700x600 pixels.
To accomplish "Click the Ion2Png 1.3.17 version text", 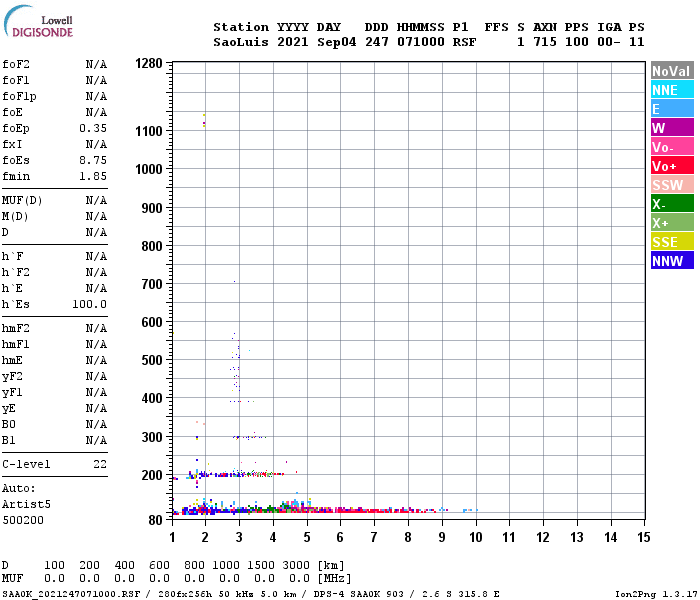I will tap(656, 594).
